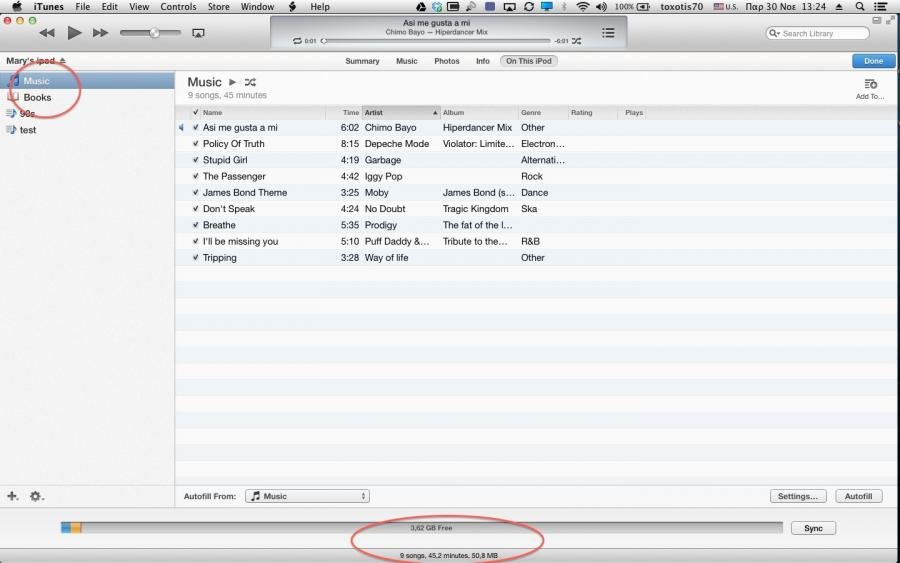Viewport: 900px width, 563px height.
Task: Uncheck the Tripping checkbox
Action: [196, 257]
